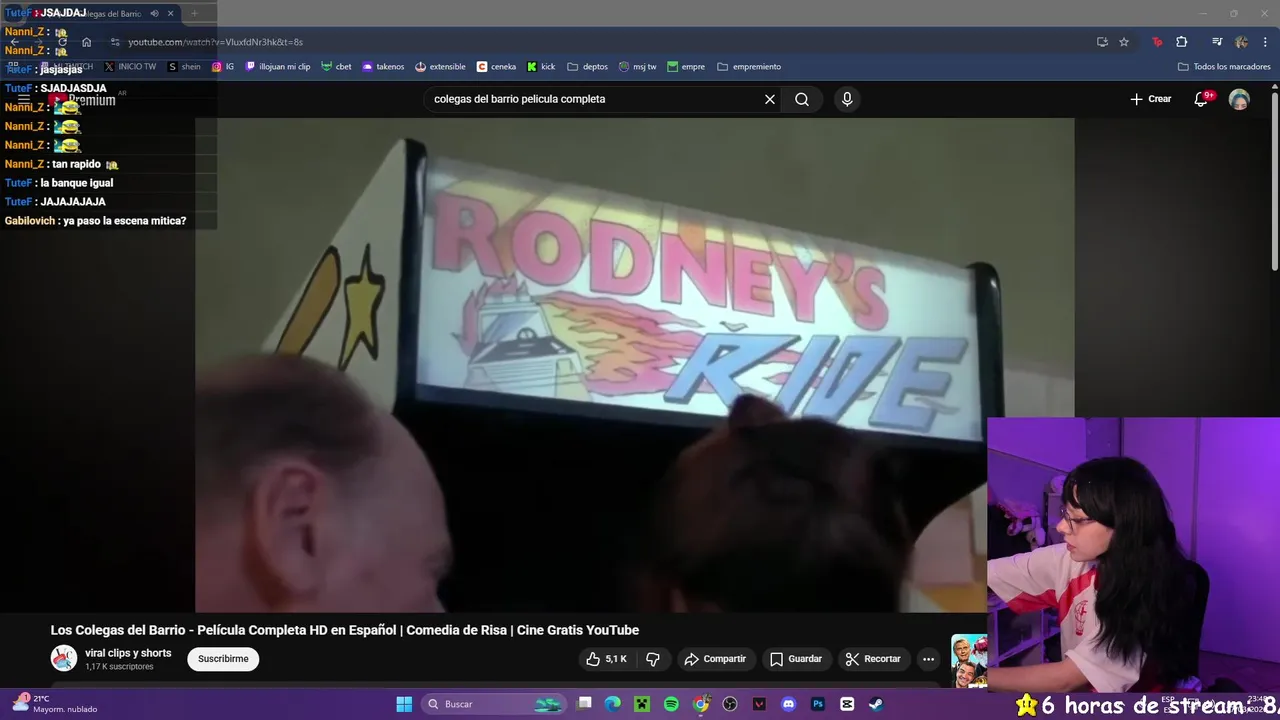The image size is (1280, 720).
Task: Open the Chrome extensions puzzle icon
Action: pyautogui.click(x=1182, y=42)
